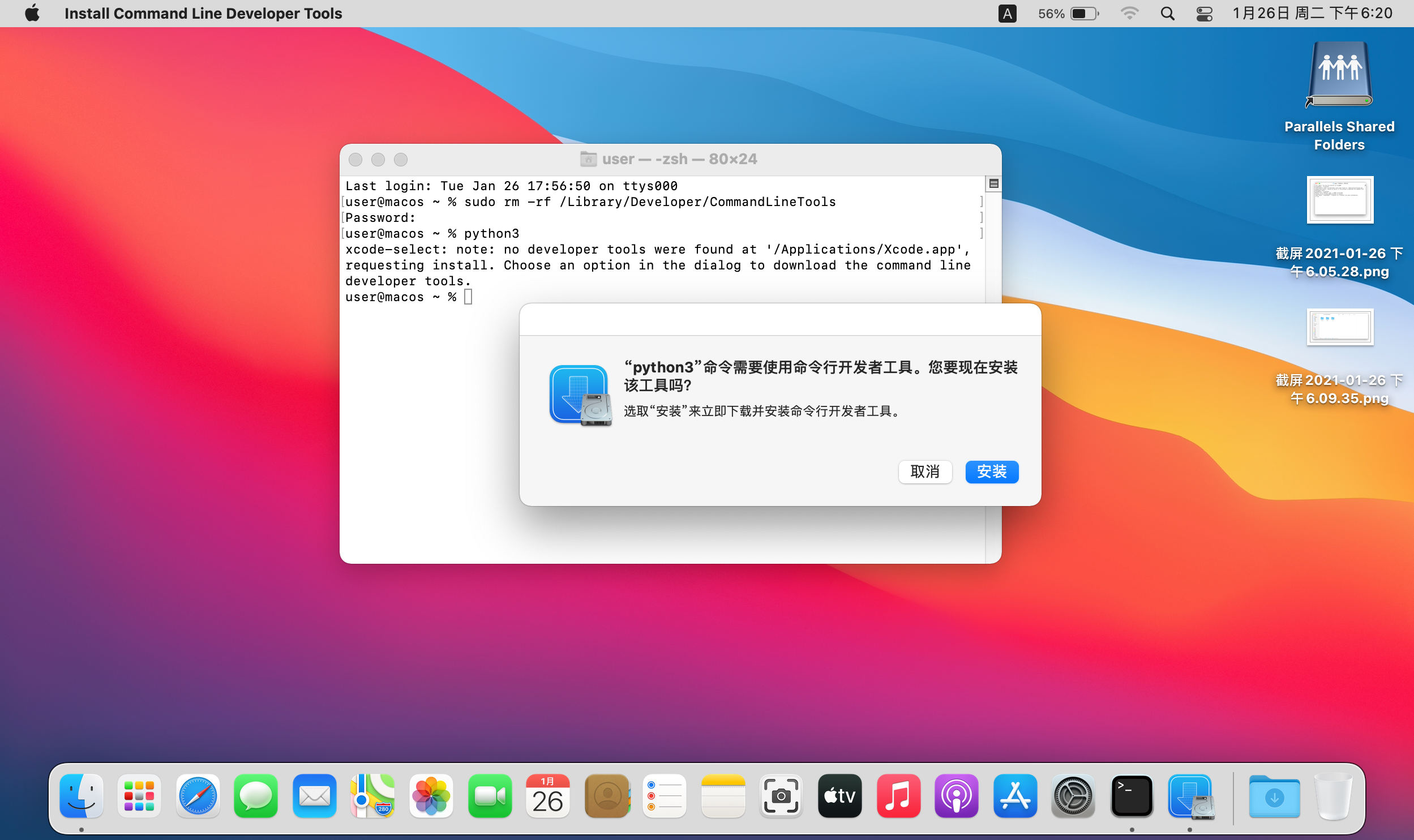Open the Downloads folder in the Dock
This screenshot has width=1414, height=840.
point(1275,796)
